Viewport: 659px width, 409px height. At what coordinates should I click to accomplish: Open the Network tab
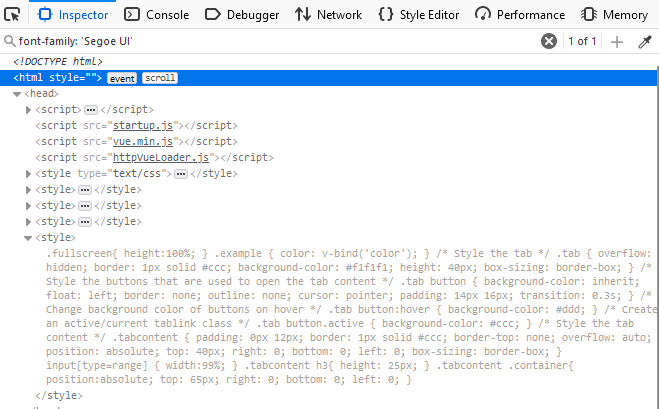[328, 15]
